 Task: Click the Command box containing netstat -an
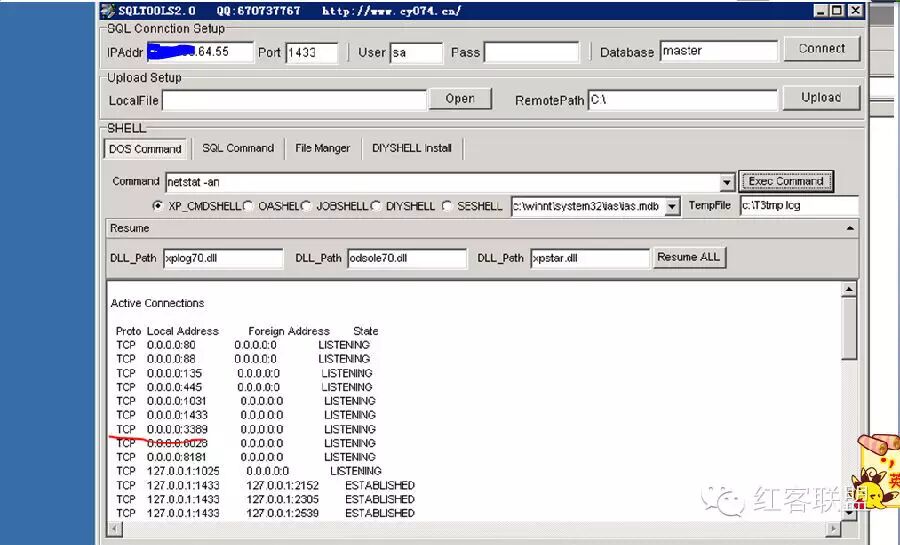[x=443, y=182]
